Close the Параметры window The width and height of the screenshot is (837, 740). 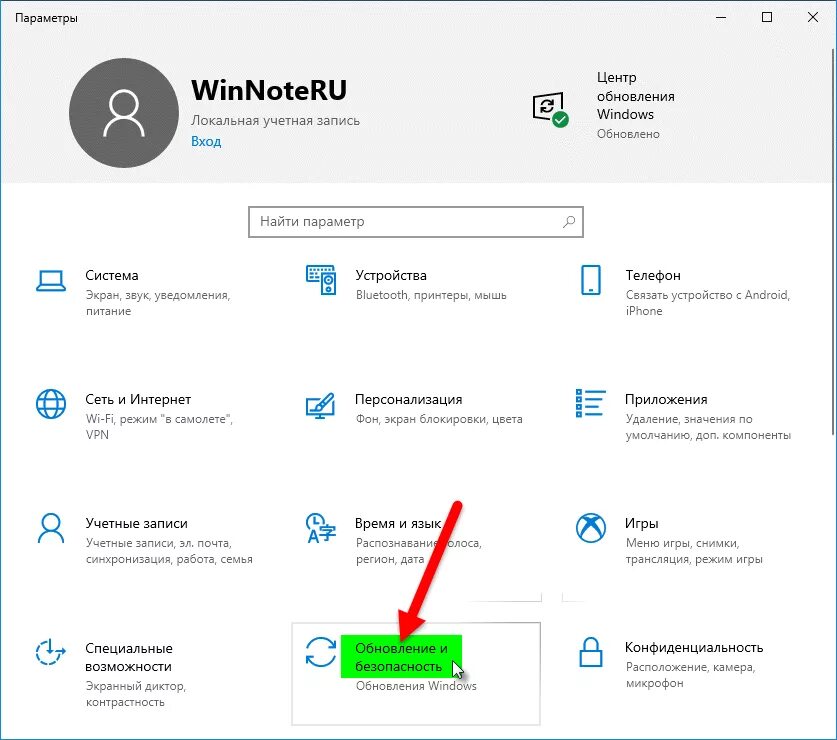pyautogui.click(x=813, y=18)
